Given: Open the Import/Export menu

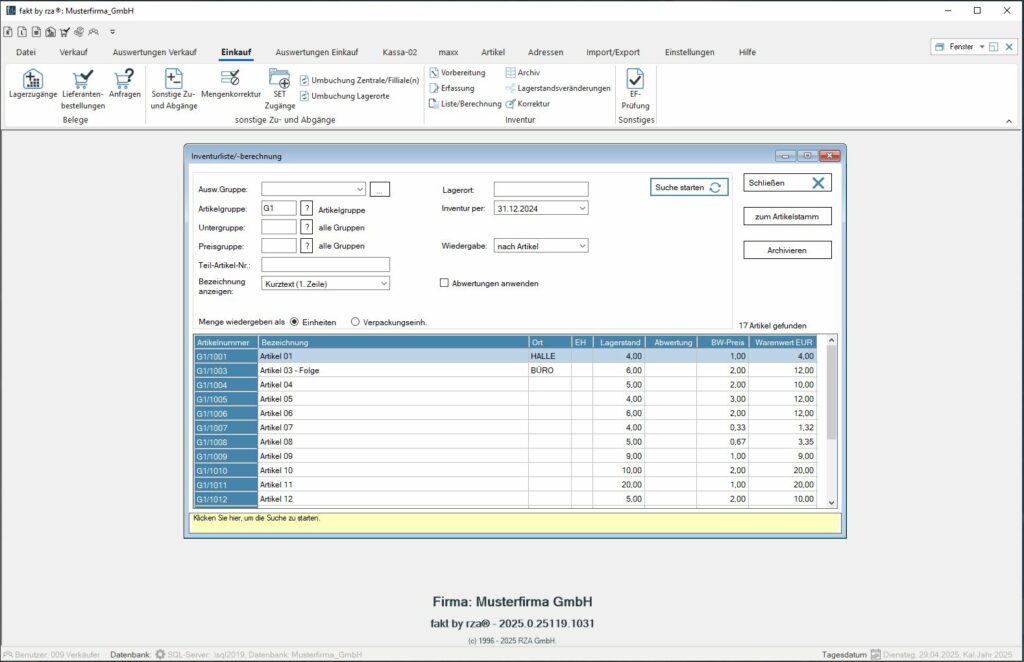Looking at the screenshot, I should coord(615,52).
